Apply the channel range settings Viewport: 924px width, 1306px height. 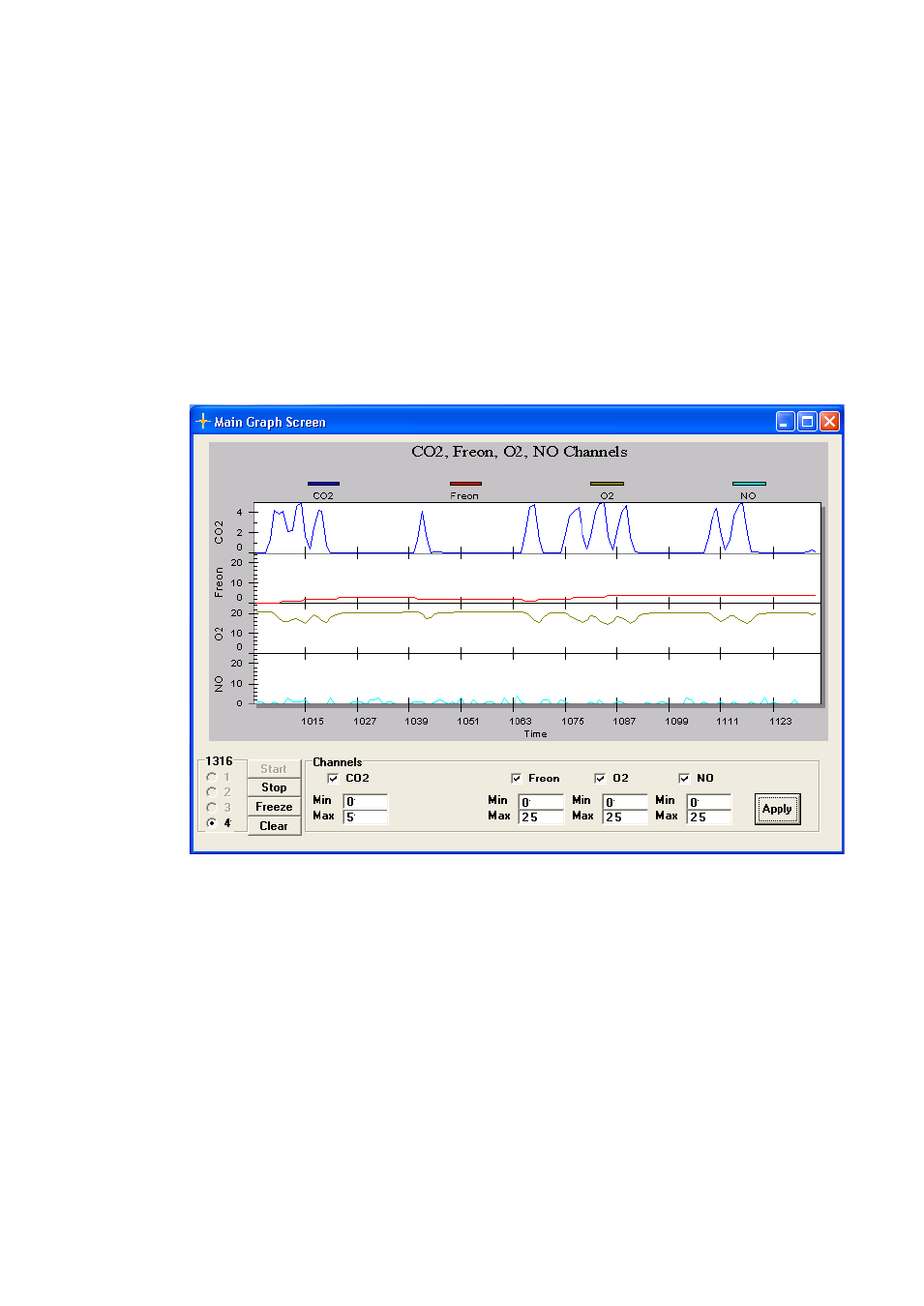pos(777,809)
